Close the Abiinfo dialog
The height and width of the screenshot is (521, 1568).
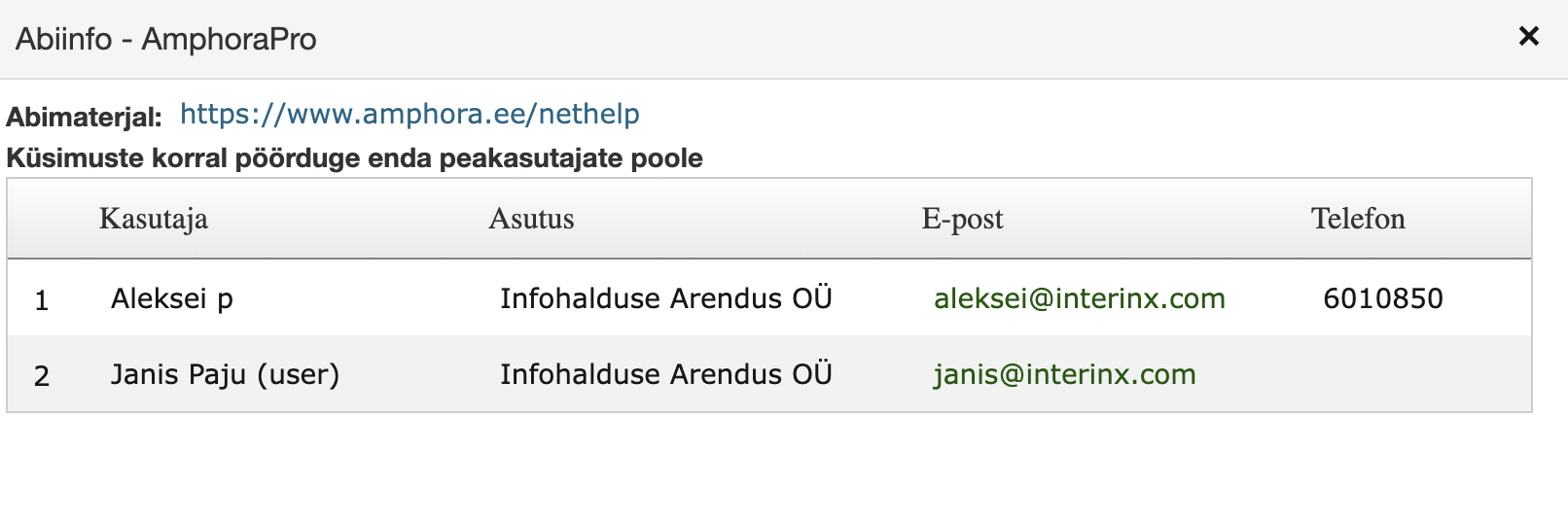(1528, 37)
